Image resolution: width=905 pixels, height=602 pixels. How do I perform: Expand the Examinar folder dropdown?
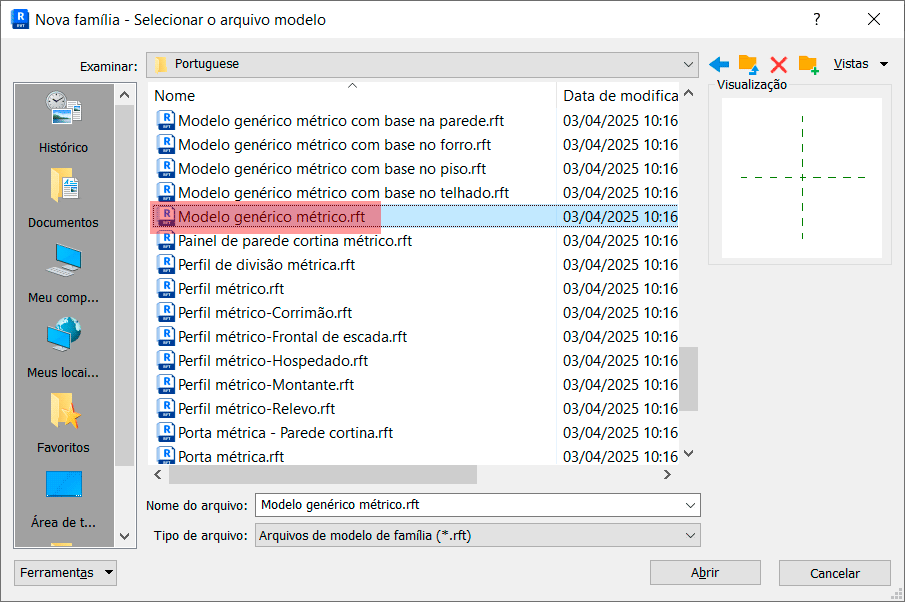[688, 64]
